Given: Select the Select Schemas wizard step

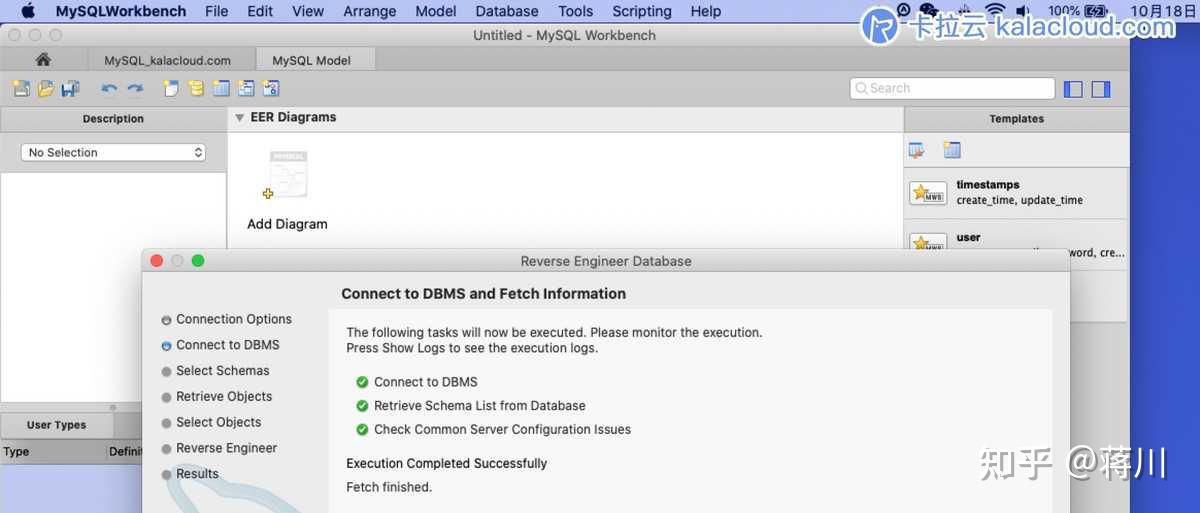Looking at the screenshot, I should (223, 371).
